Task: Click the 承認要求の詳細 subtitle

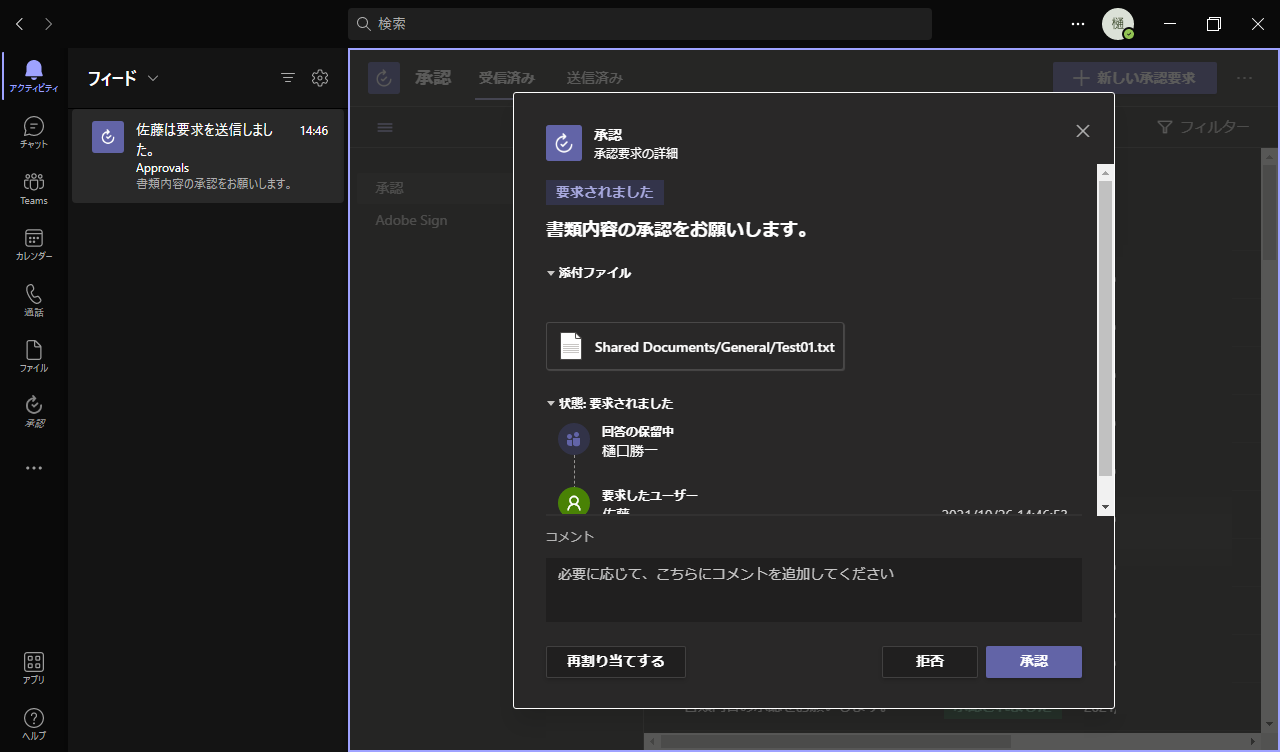Action: (636, 154)
